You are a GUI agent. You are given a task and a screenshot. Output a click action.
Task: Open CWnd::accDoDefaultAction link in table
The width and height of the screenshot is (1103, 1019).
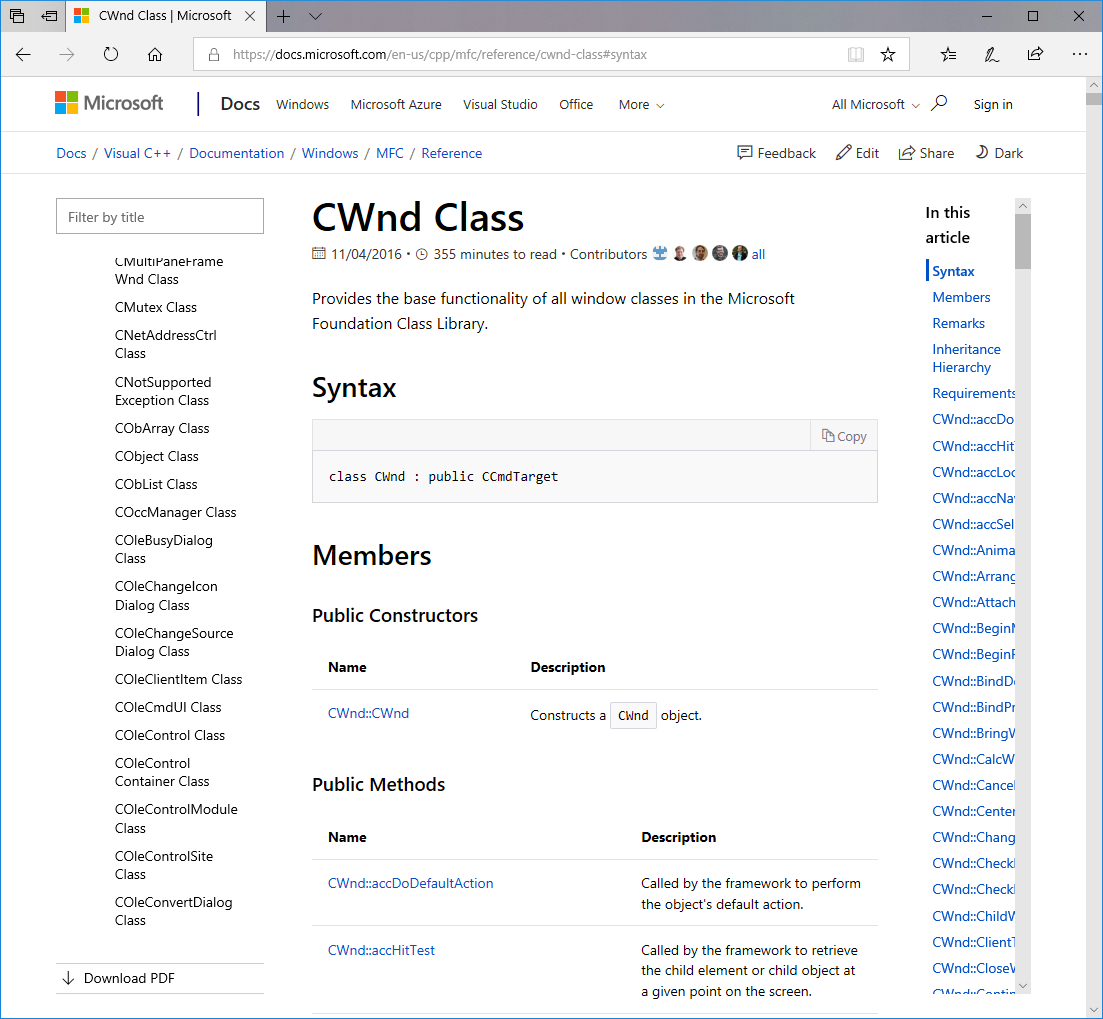(410, 883)
